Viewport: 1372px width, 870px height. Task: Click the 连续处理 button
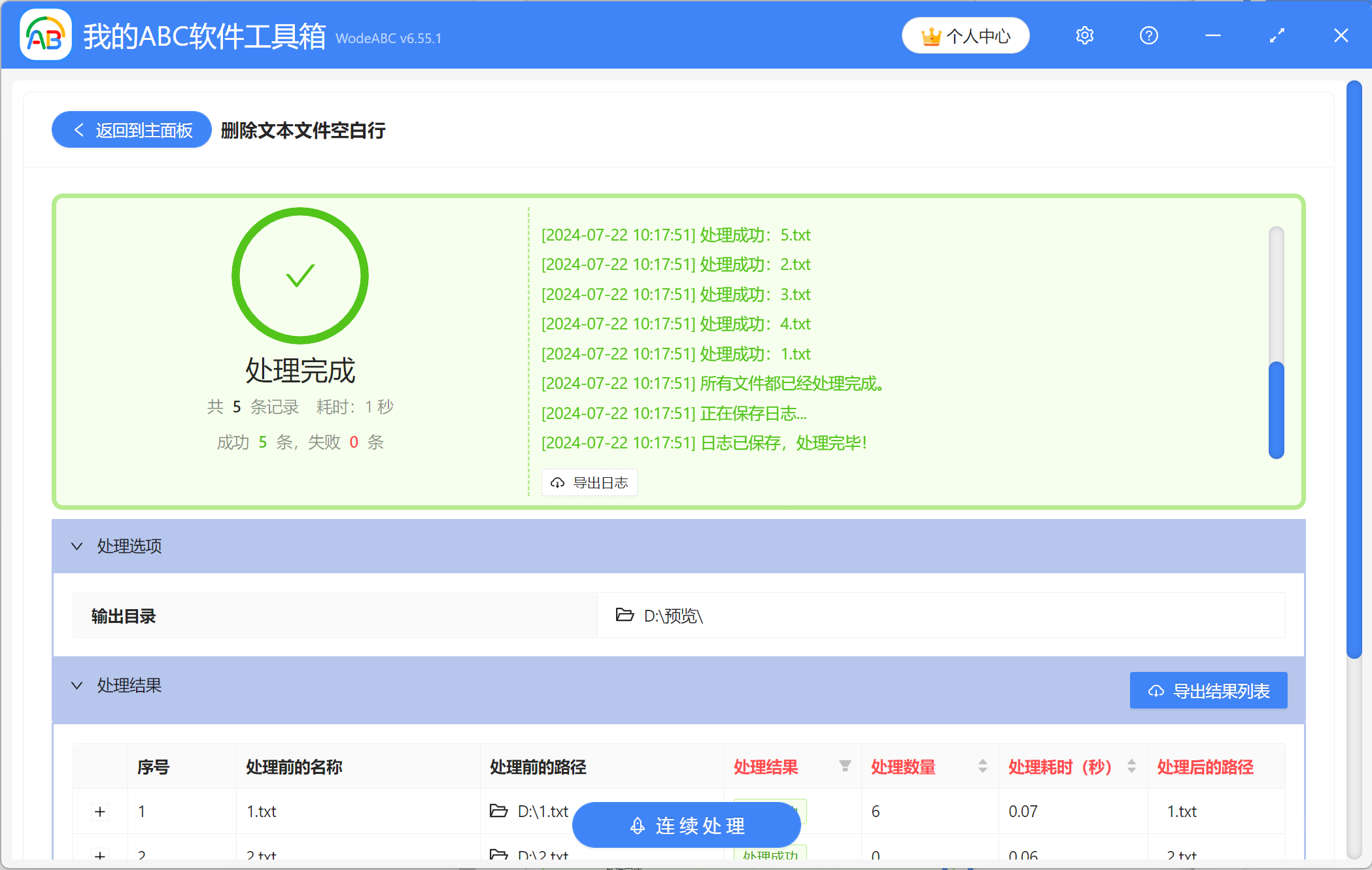pos(685,825)
